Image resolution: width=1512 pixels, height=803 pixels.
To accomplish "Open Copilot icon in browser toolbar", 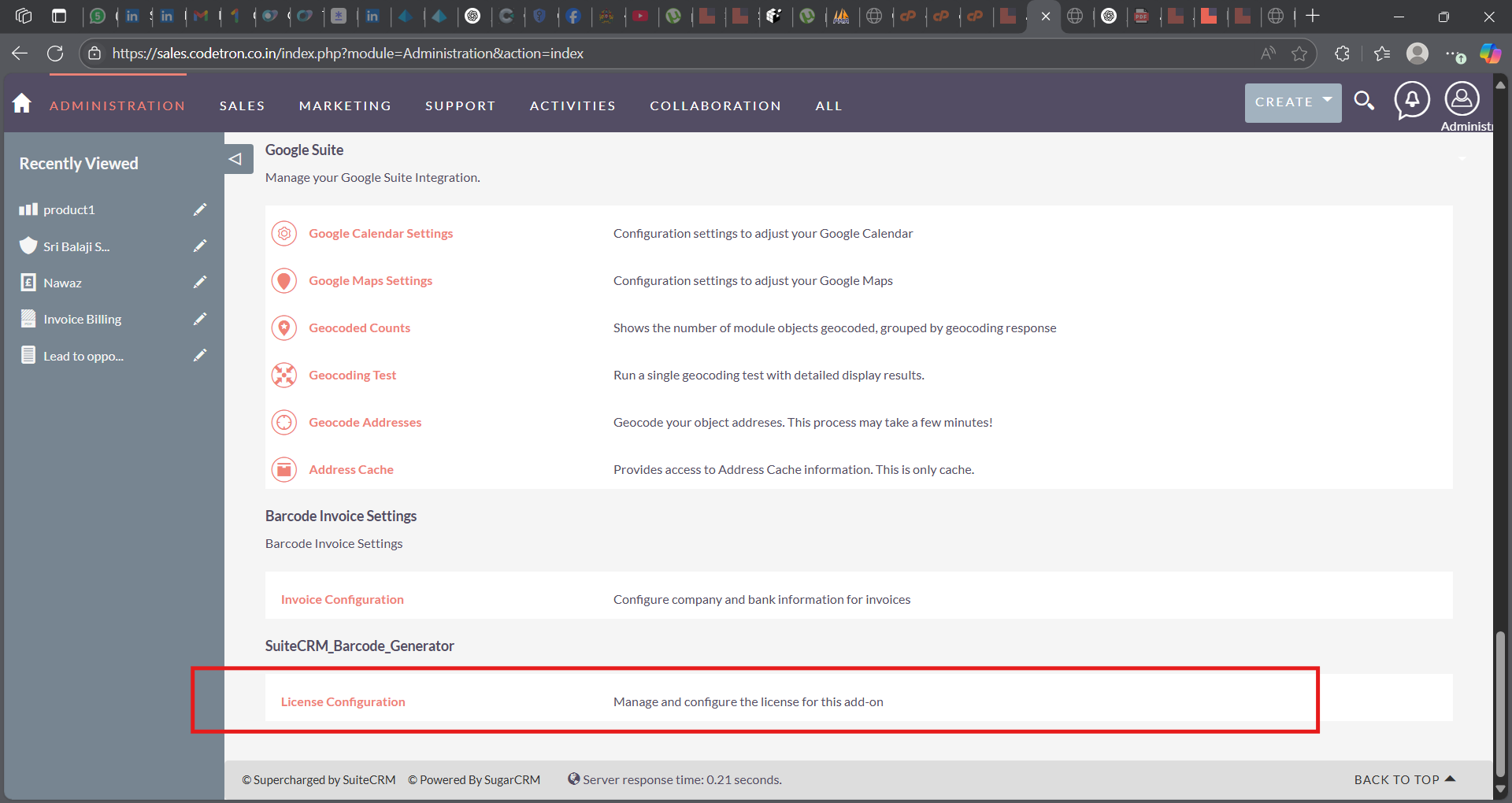I will tap(1490, 54).
